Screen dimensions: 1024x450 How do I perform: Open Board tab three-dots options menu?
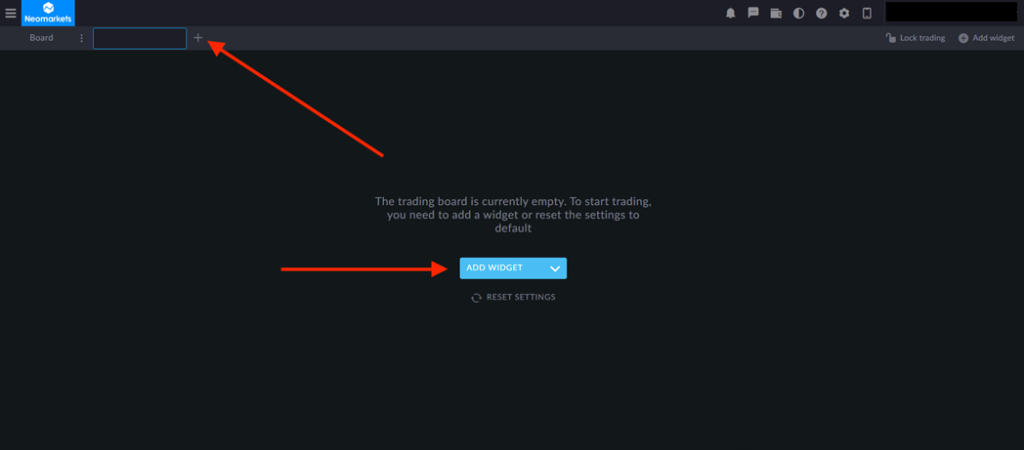click(x=81, y=38)
